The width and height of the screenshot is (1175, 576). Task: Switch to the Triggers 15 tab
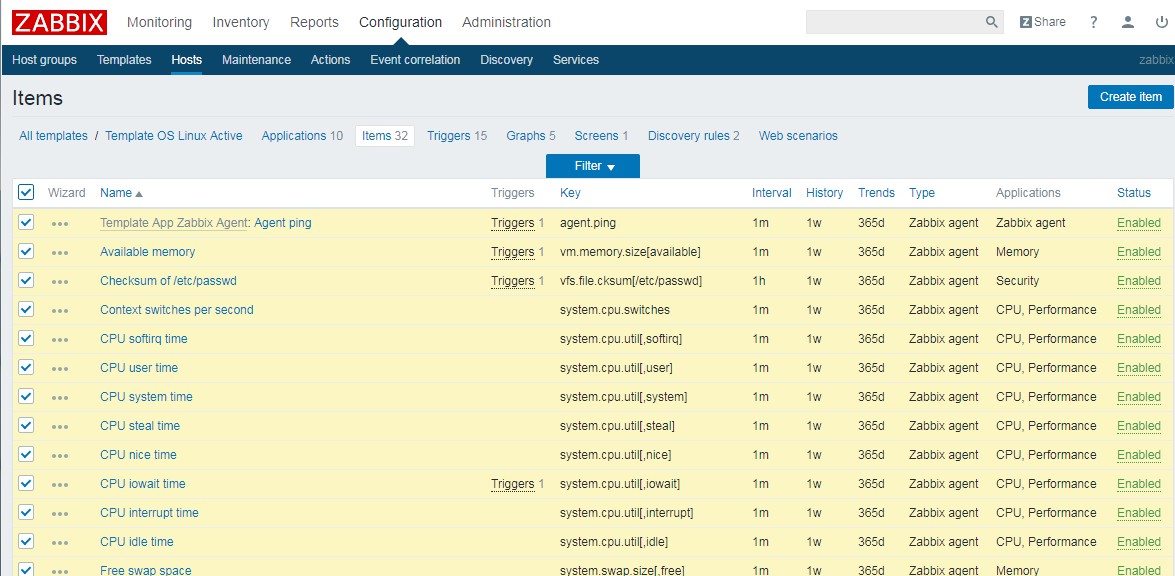456,136
